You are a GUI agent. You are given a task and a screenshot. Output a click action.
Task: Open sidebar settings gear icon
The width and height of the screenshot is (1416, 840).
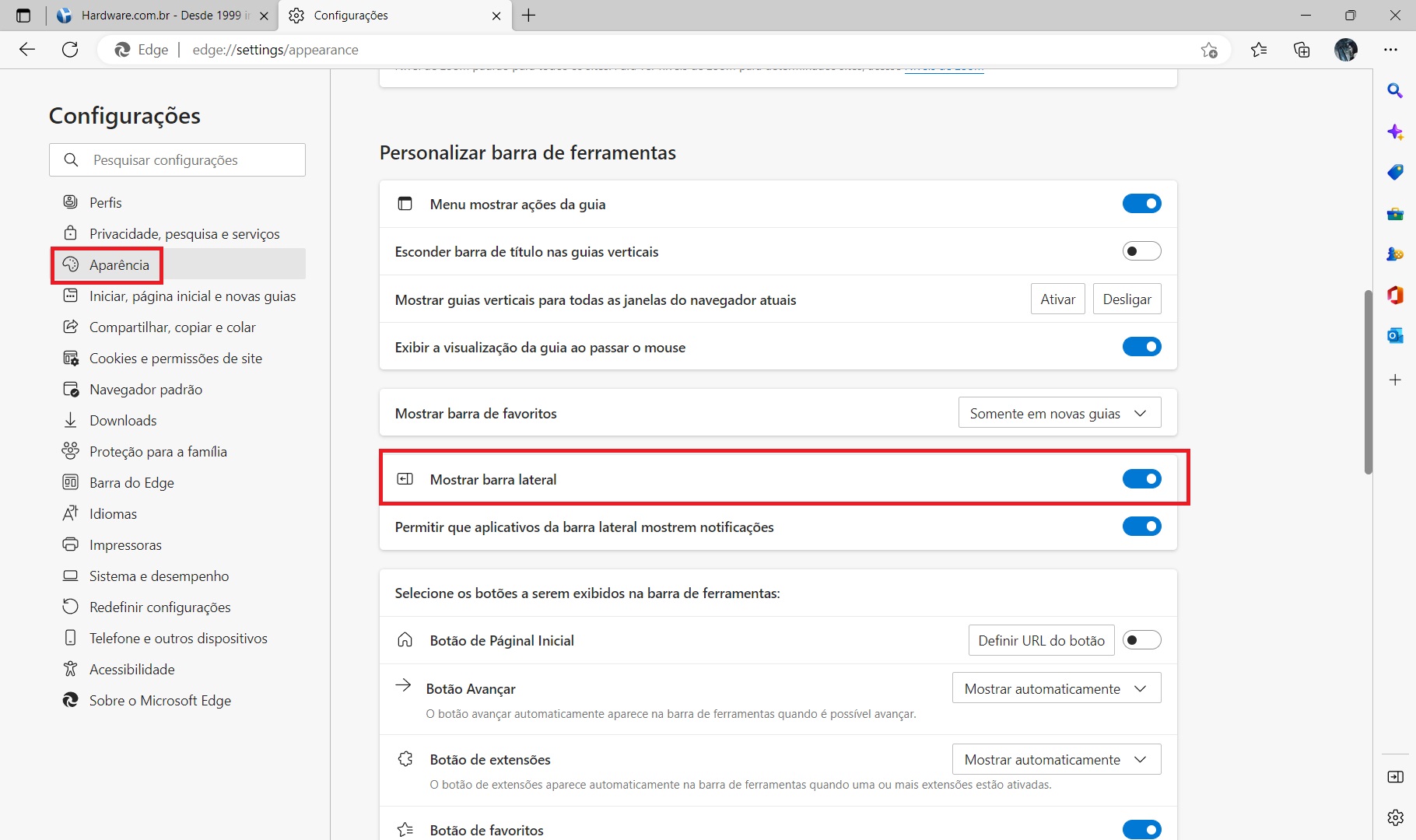1395,817
